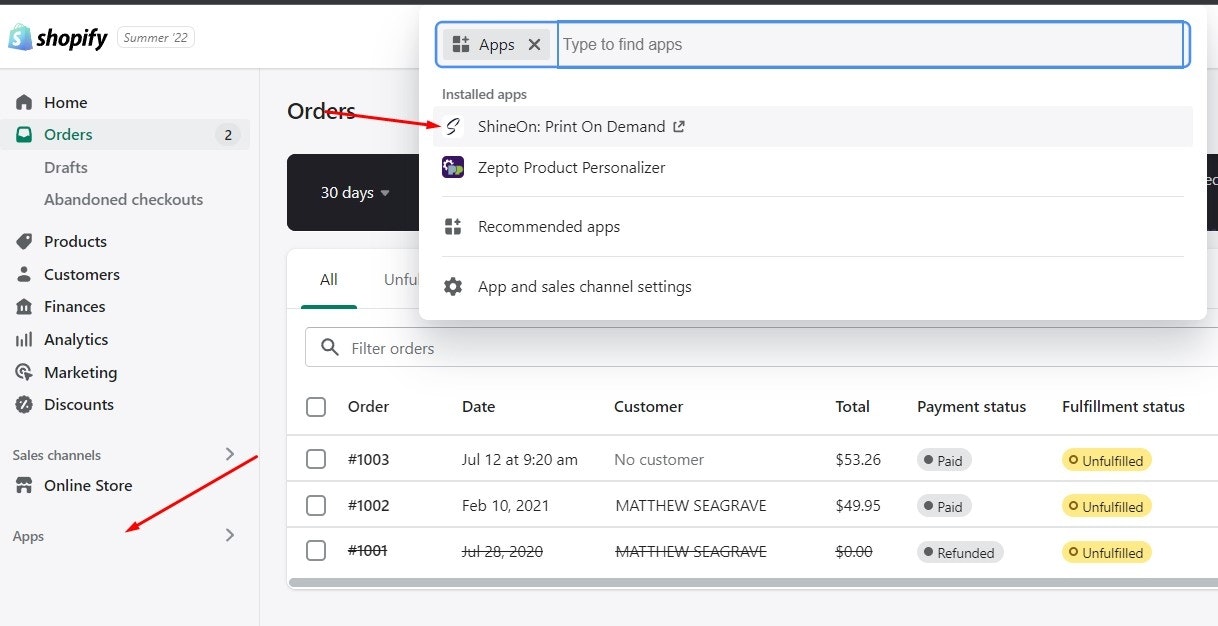
Task: Expand the Sales channels chevron
Action: (230, 454)
